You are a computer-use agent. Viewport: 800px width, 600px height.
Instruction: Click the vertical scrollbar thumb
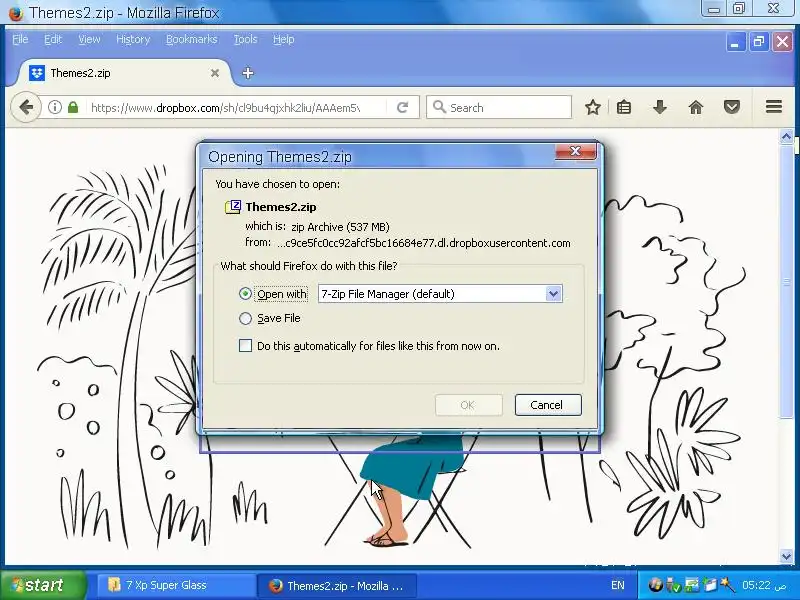[786, 281]
